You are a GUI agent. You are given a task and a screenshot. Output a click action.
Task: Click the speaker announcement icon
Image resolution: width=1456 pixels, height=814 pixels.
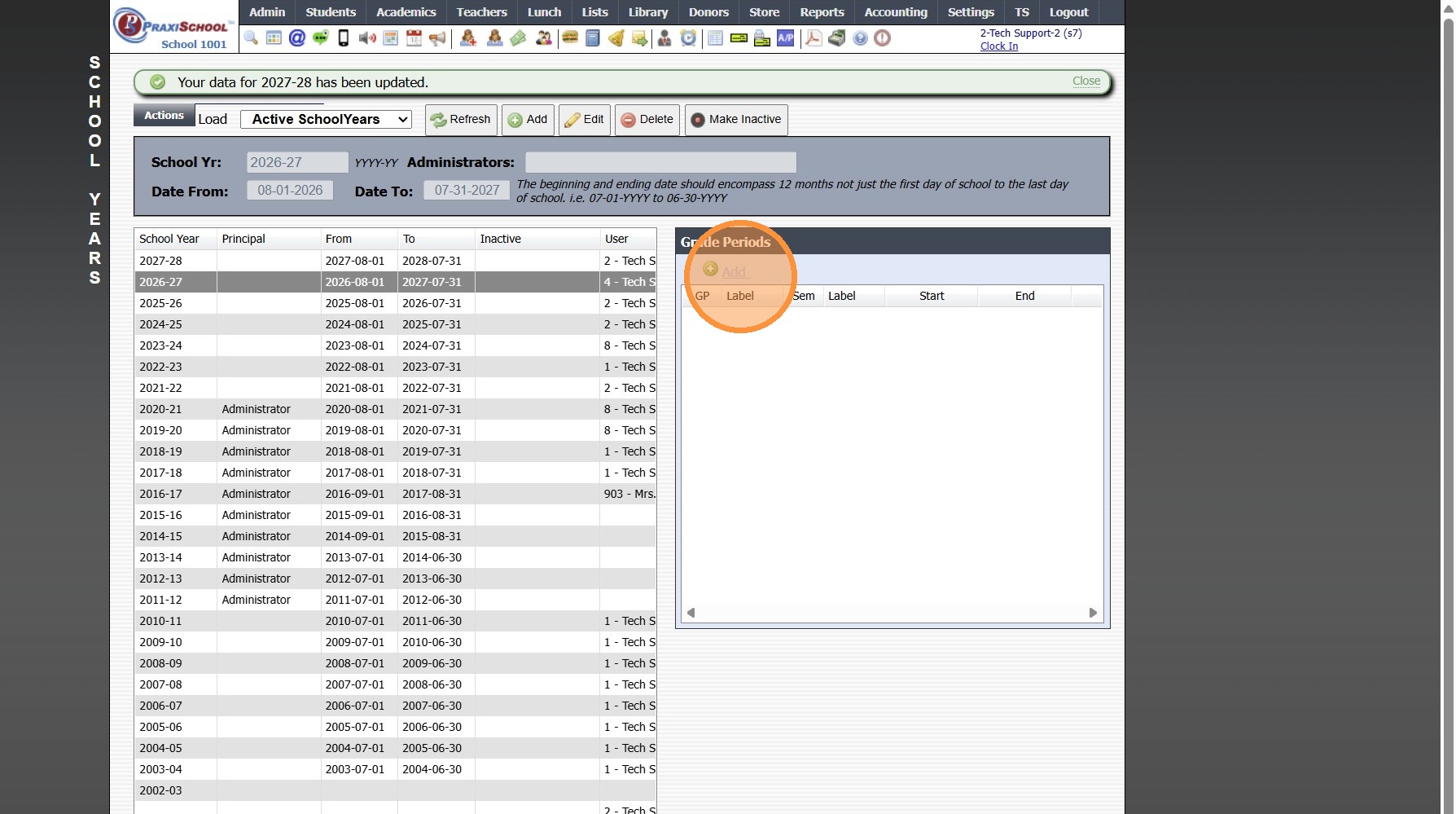[x=367, y=38]
